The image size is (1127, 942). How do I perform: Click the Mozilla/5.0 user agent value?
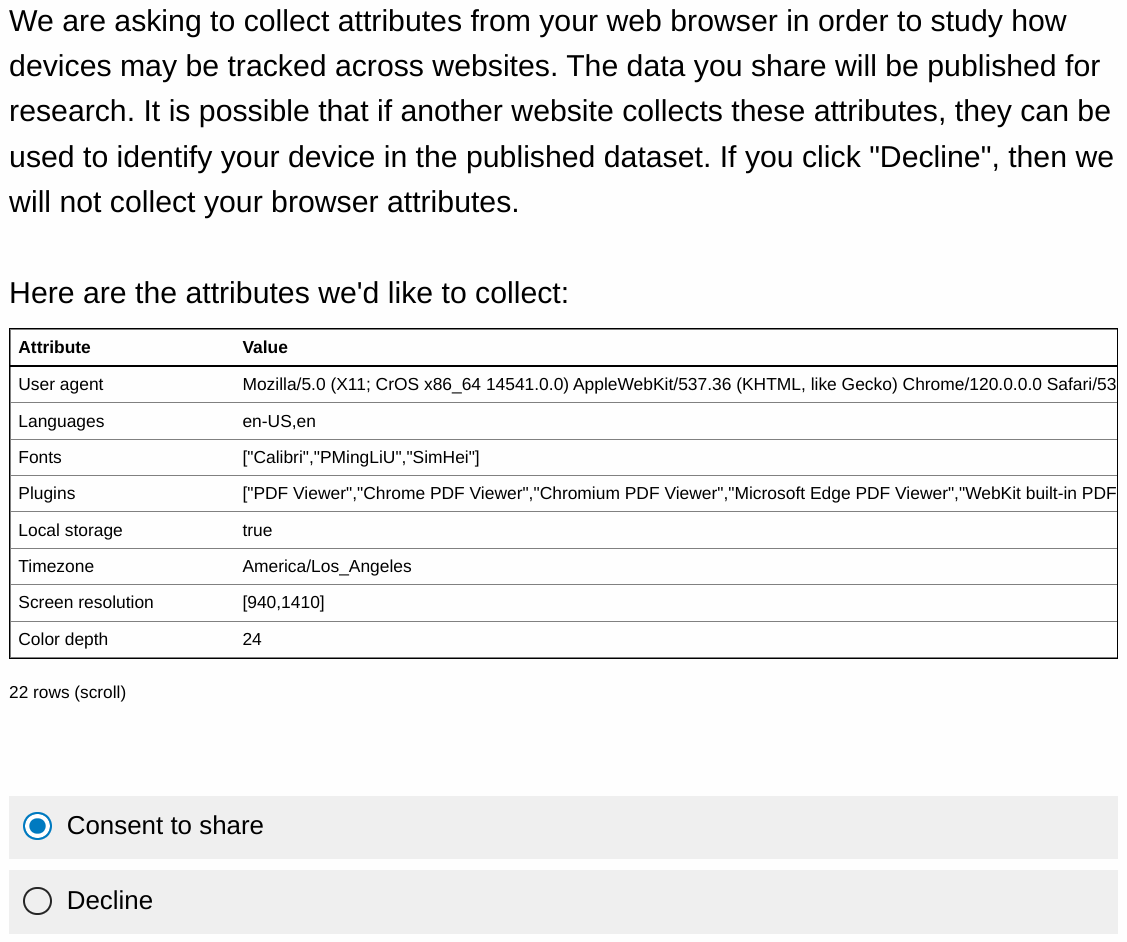[678, 384]
